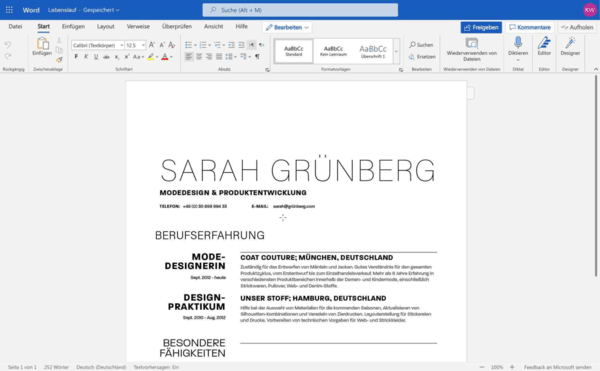Screen dimensions: 600x371
Task: Apply superscript formatting
Action: pyautogui.click(x=127, y=57)
